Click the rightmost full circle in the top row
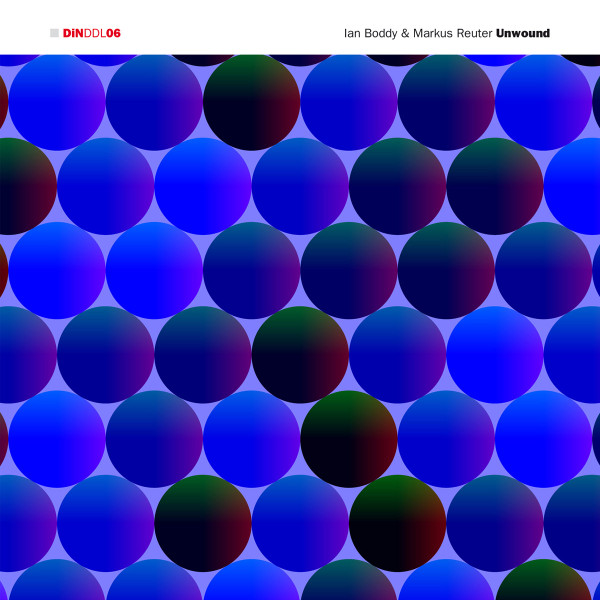Viewport: 600px width, 600px height. [544, 102]
